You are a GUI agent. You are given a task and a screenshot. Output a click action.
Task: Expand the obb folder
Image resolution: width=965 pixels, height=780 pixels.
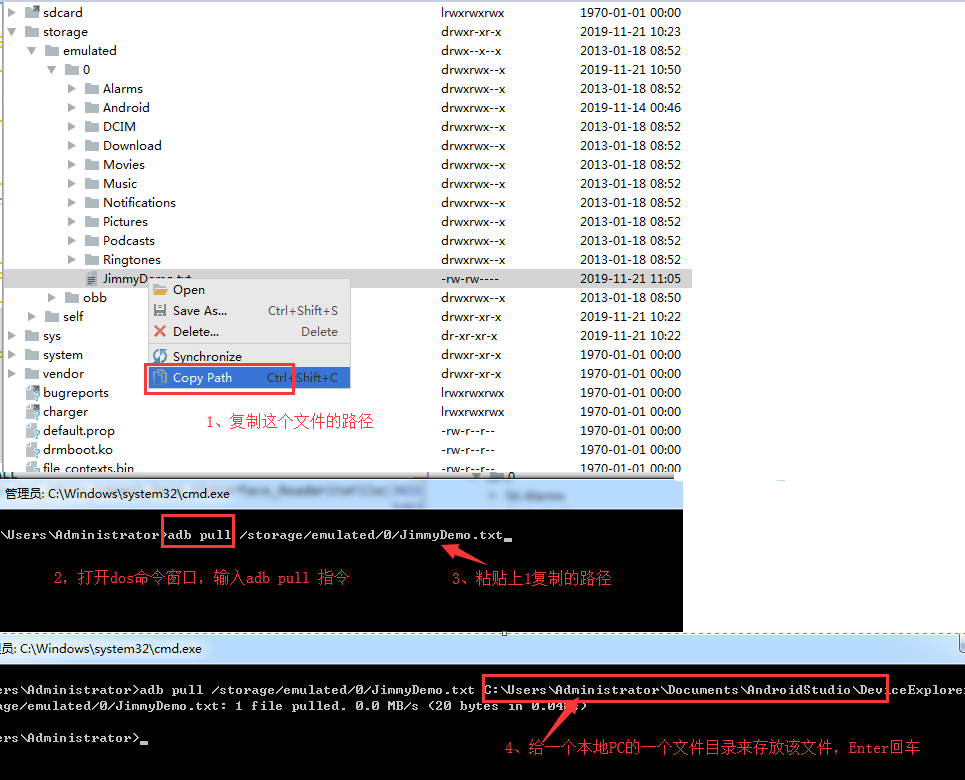51,297
